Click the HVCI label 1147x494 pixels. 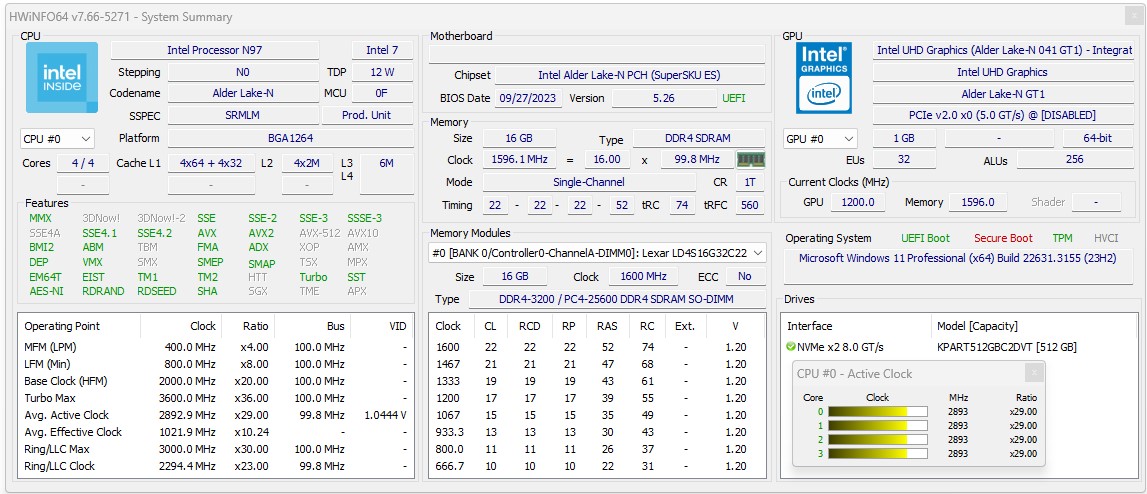tap(1106, 238)
